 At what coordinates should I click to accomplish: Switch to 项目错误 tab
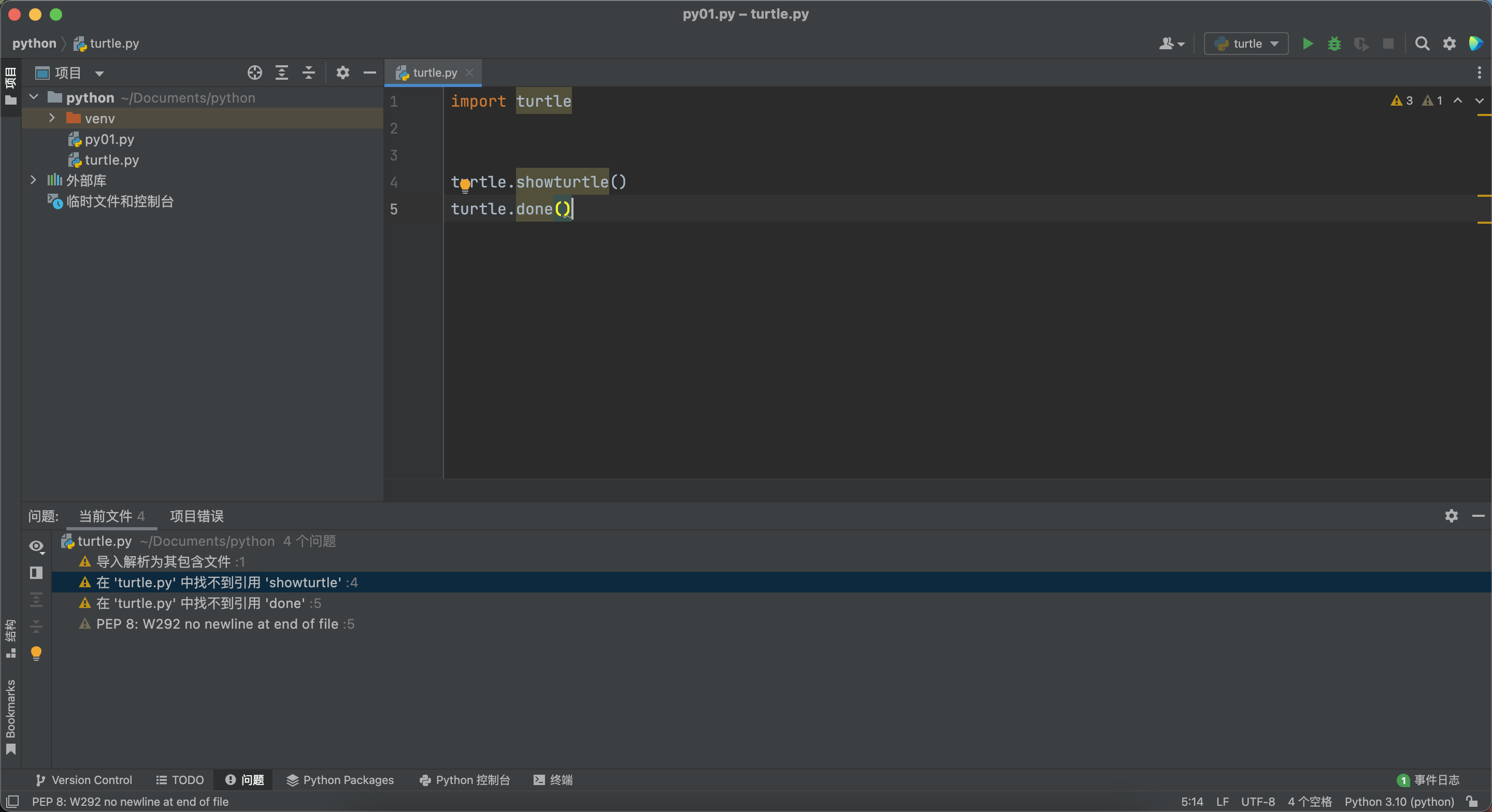tap(196, 515)
